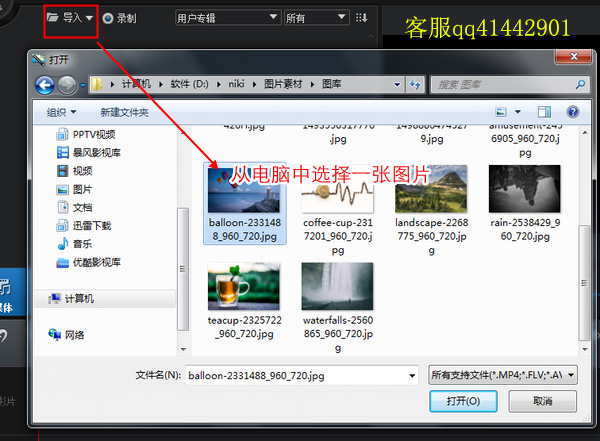
Task: Click the sort order icon in toolbar
Action: (x=361, y=18)
